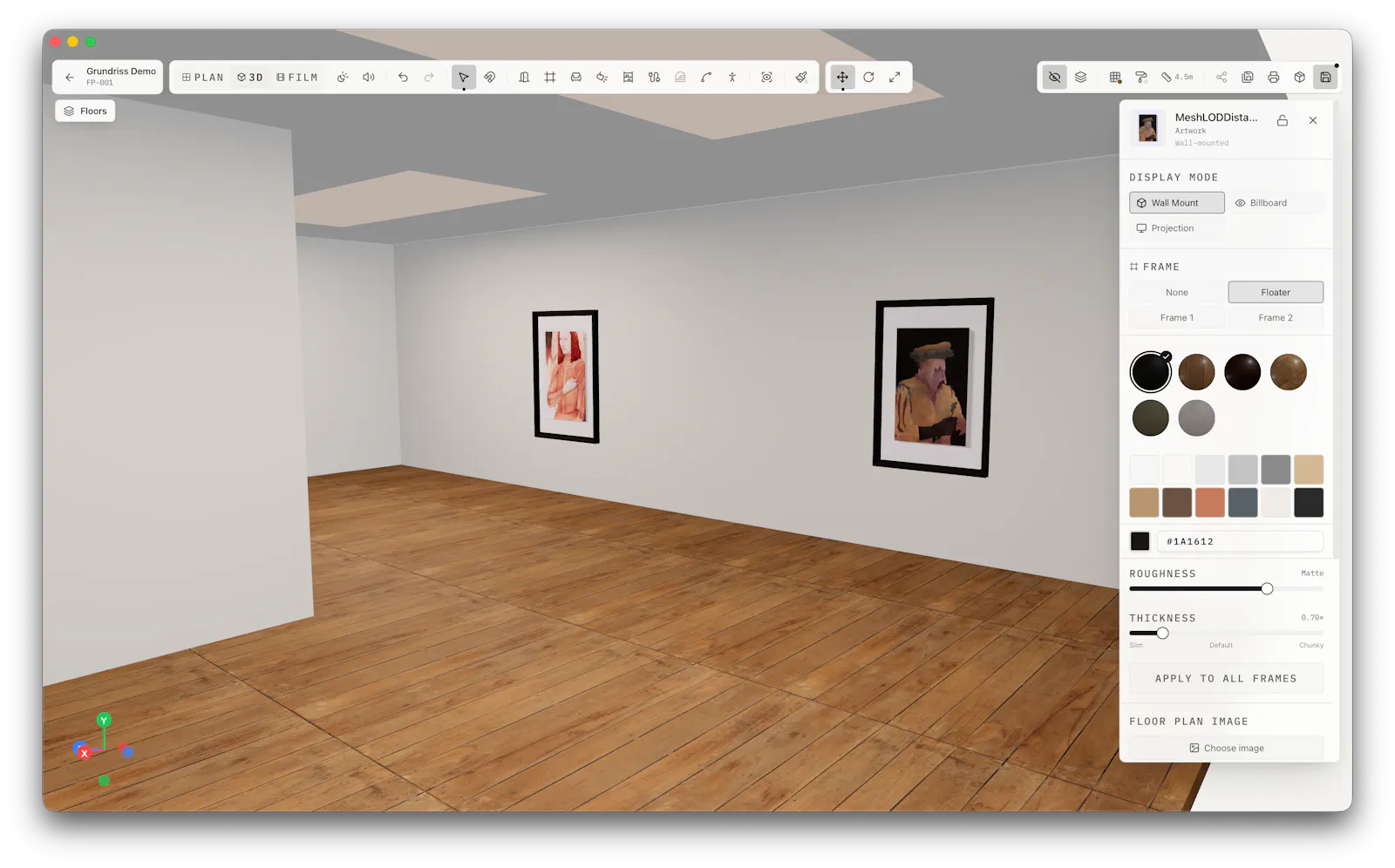This screenshot has width=1395, height=868.
Task: Select the curve drawing tool icon
Action: pyautogui.click(x=706, y=78)
